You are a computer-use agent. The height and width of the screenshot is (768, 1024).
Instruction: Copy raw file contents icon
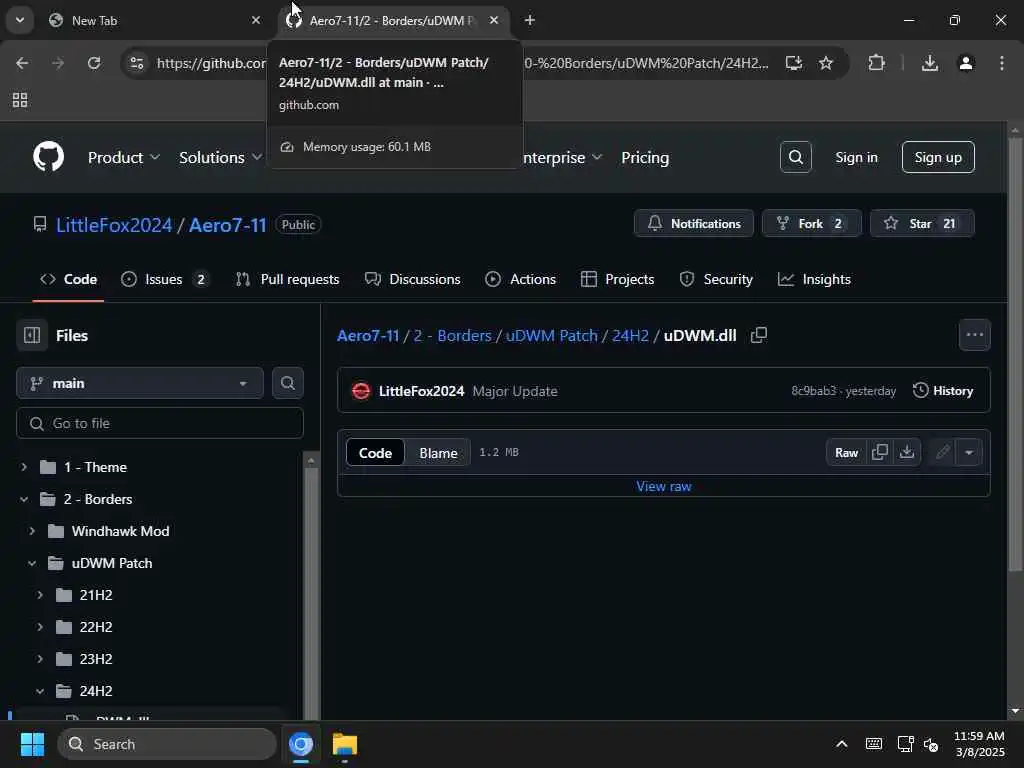click(x=880, y=452)
